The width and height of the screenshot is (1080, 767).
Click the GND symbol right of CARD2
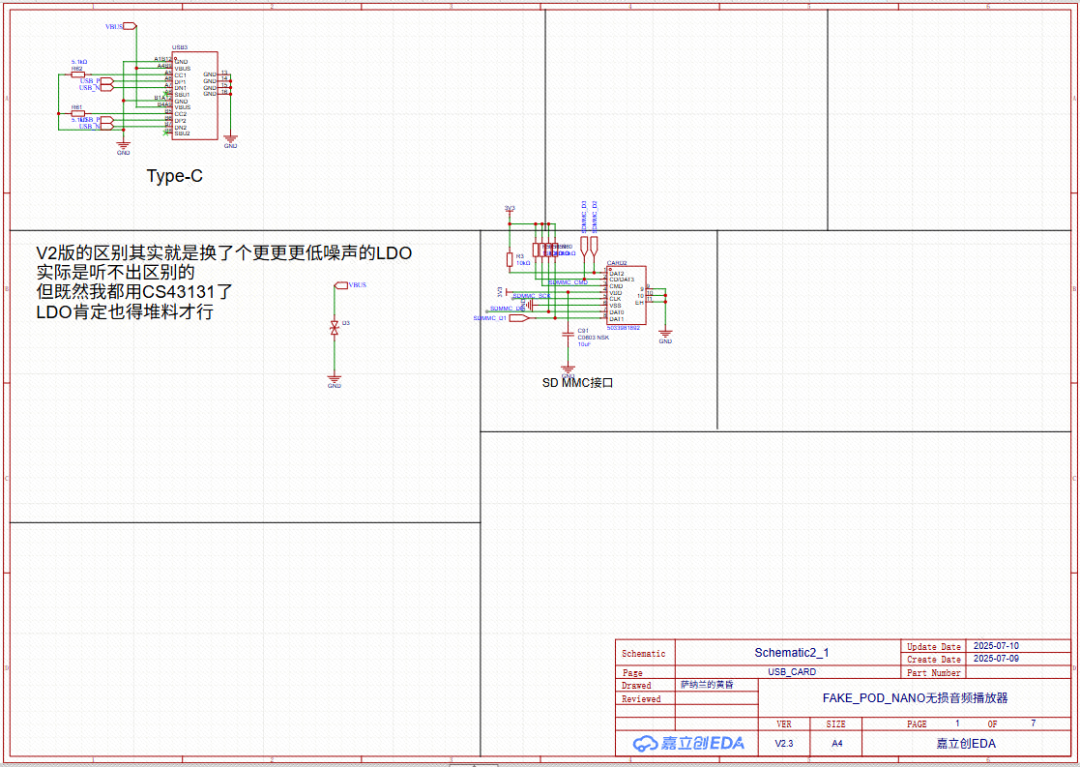(x=665, y=335)
